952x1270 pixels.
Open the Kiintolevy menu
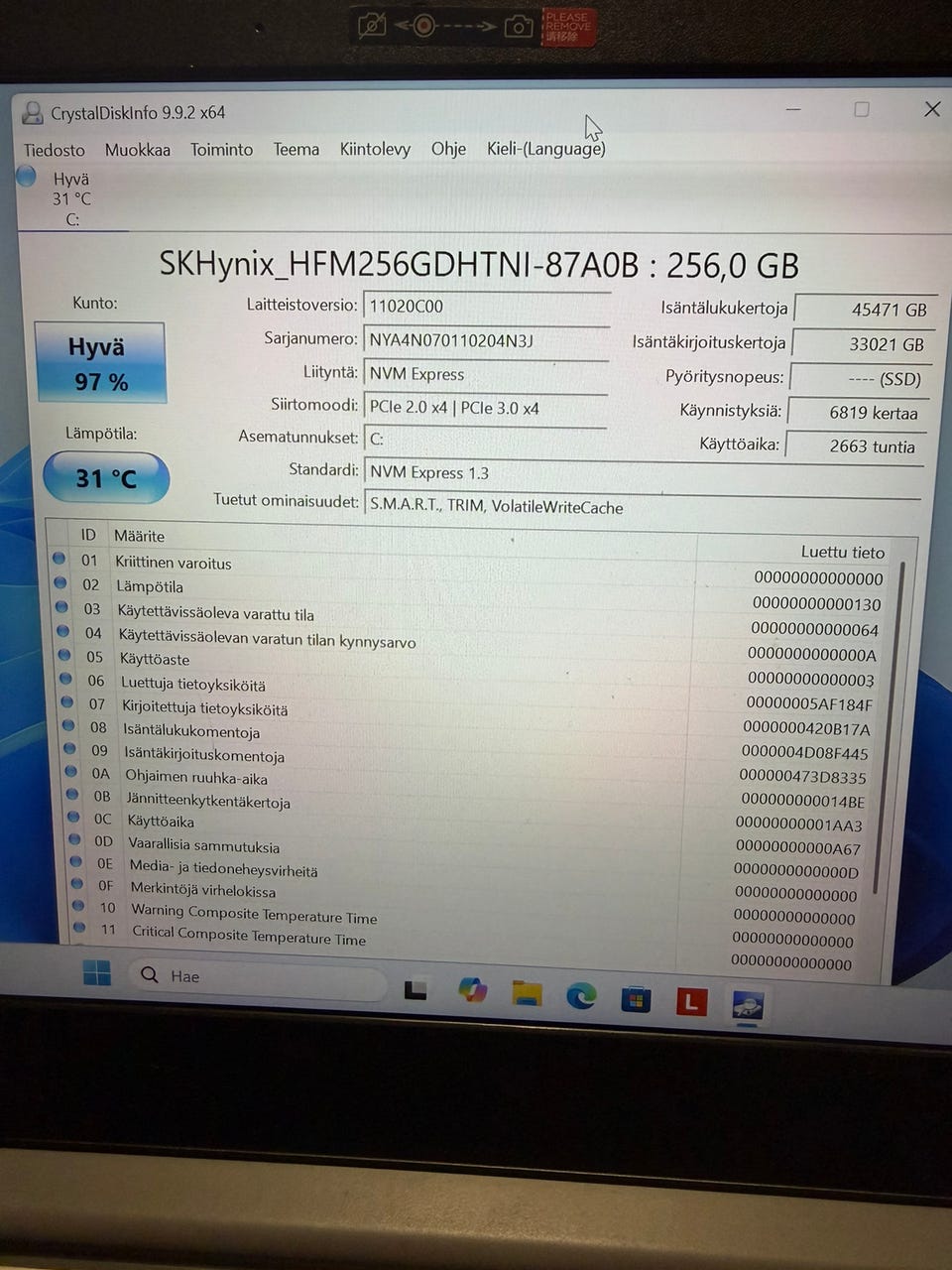(375, 149)
